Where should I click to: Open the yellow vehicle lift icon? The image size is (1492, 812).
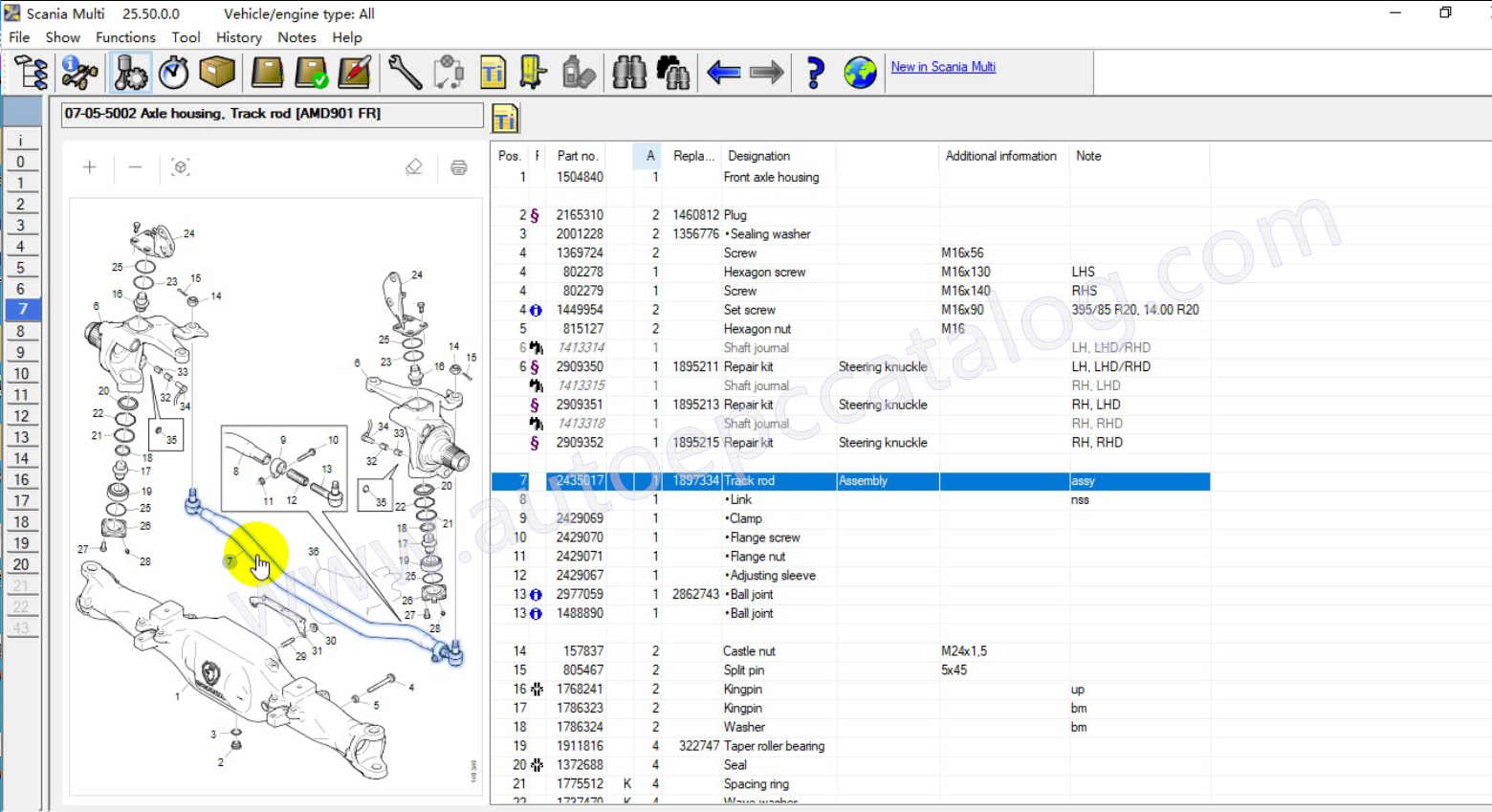coord(533,73)
